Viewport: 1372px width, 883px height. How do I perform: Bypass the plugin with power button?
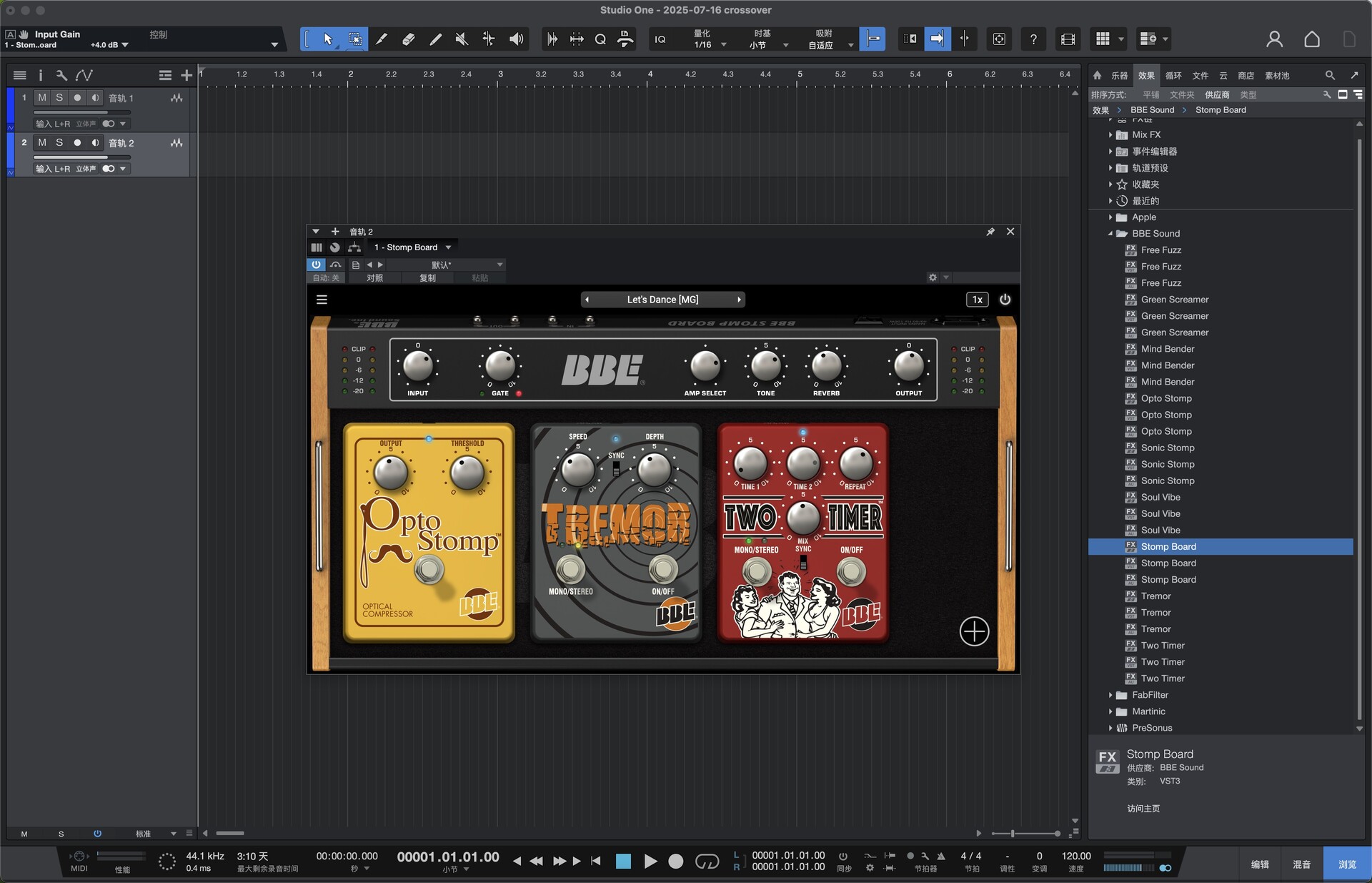tap(316, 265)
